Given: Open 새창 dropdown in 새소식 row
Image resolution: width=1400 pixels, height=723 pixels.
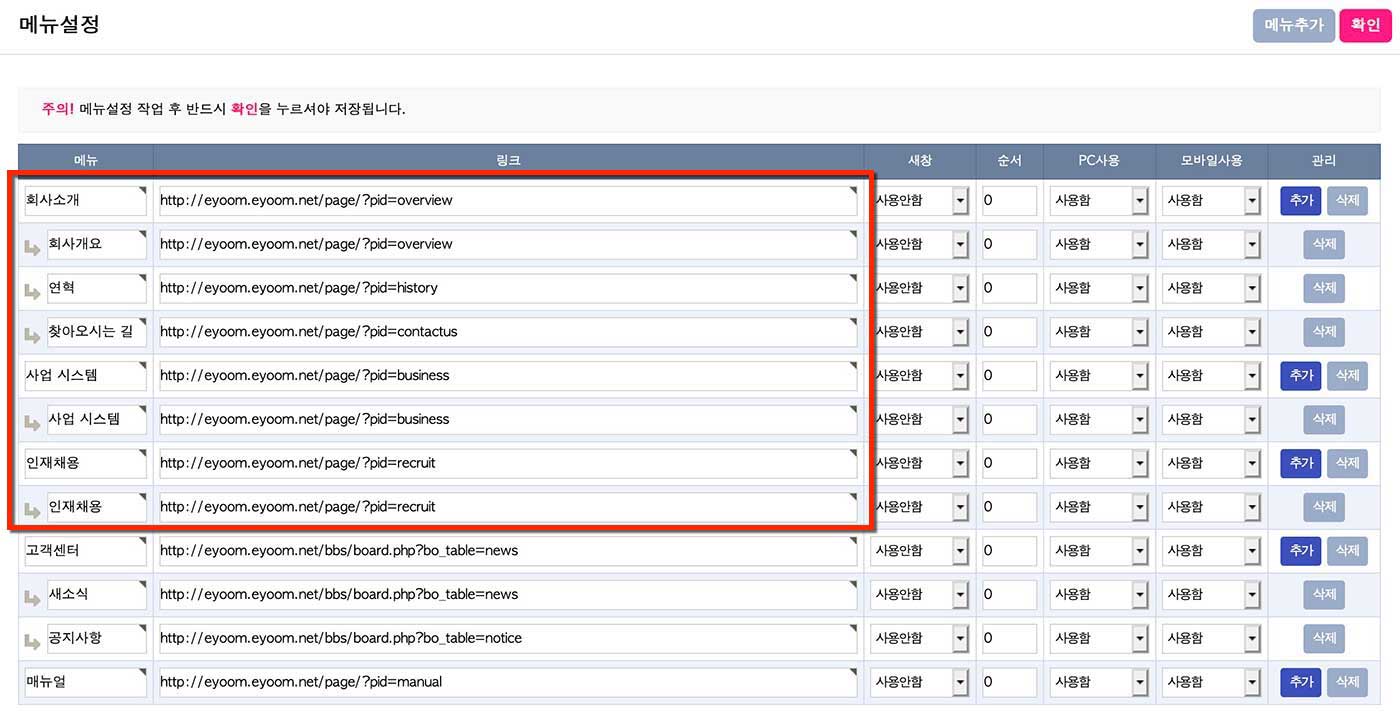Looking at the screenshot, I should point(919,594).
